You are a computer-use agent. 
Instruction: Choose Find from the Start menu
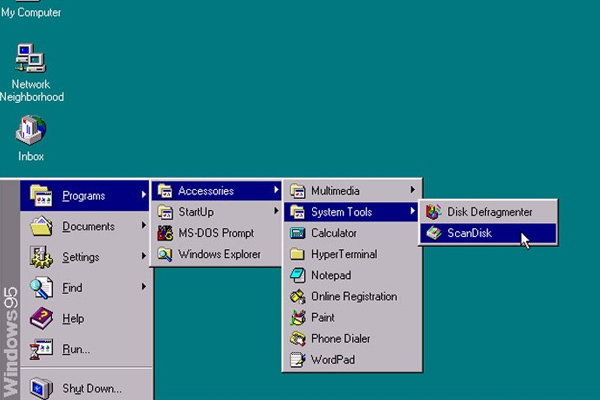click(85, 287)
